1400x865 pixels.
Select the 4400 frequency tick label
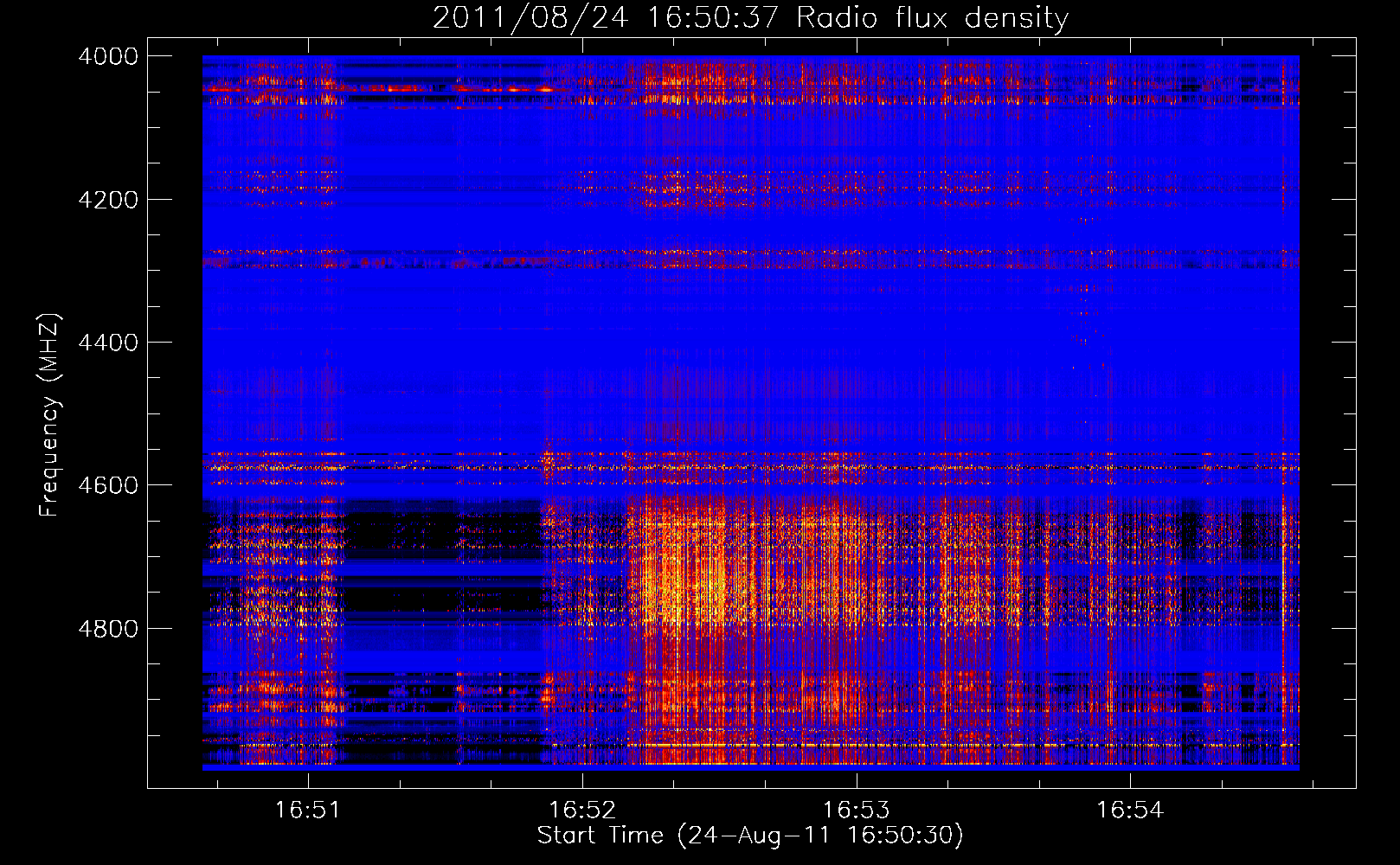[108, 343]
